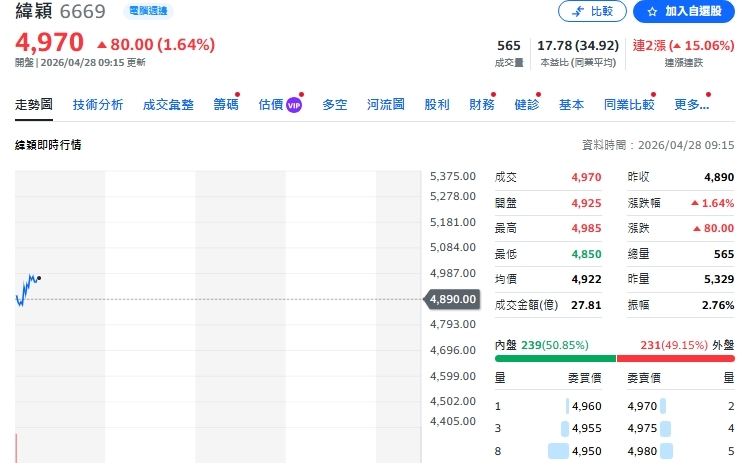Screen dimensions: 743x463
Task: Click the 緯穎即時行情 heading
Action: click(x=48, y=145)
